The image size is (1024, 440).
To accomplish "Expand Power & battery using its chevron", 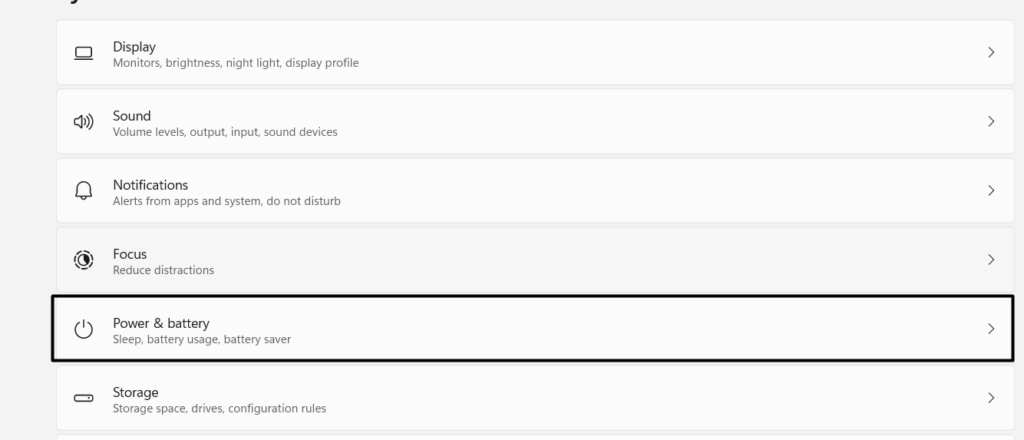I will 991,328.
